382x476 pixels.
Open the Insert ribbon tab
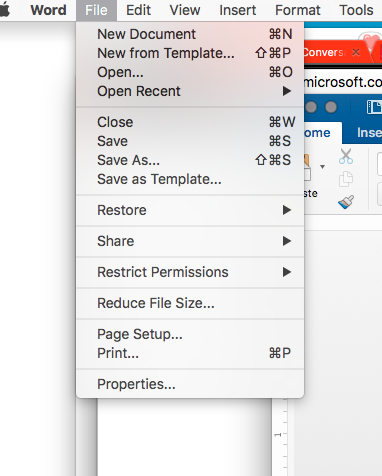click(x=369, y=133)
